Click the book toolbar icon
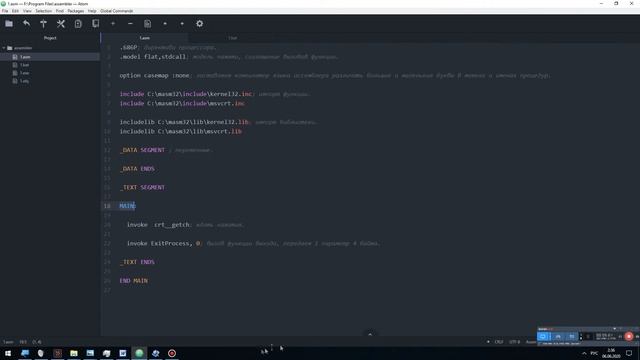 96,24
